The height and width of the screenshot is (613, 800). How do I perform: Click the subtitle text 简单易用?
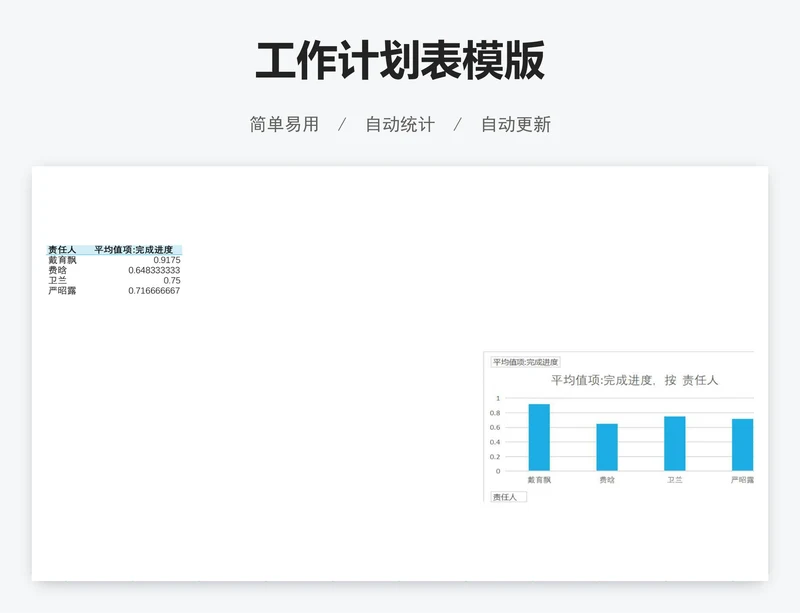pyautogui.click(x=284, y=124)
